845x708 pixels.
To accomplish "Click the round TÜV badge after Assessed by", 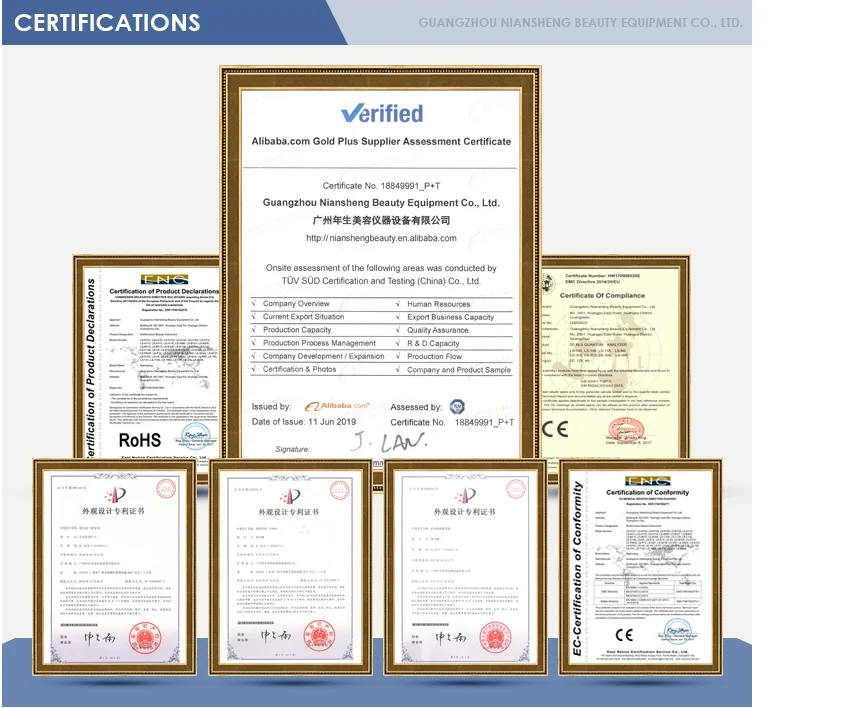I will 457,406.
